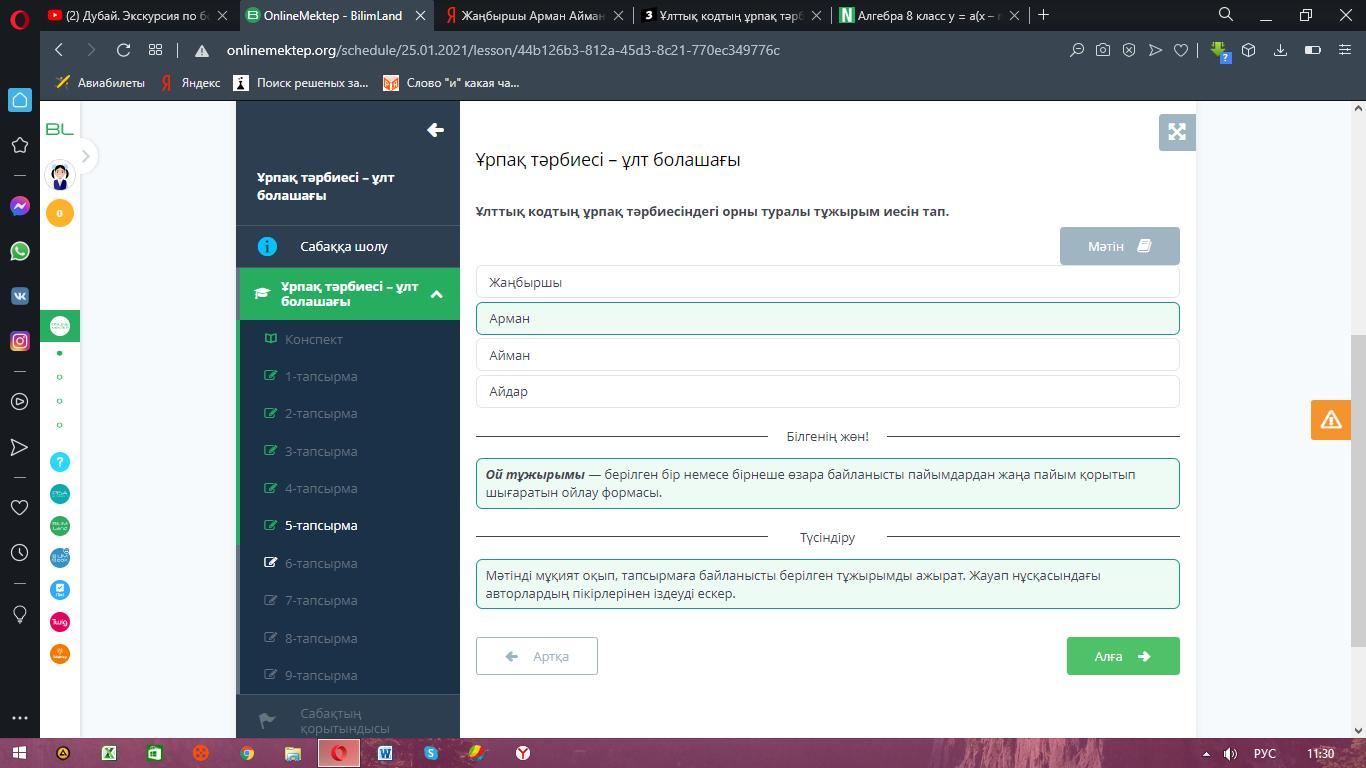This screenshot has width=1366, height=768.
Task: Open Easy Setup sliders icon
Action: 1345,50
